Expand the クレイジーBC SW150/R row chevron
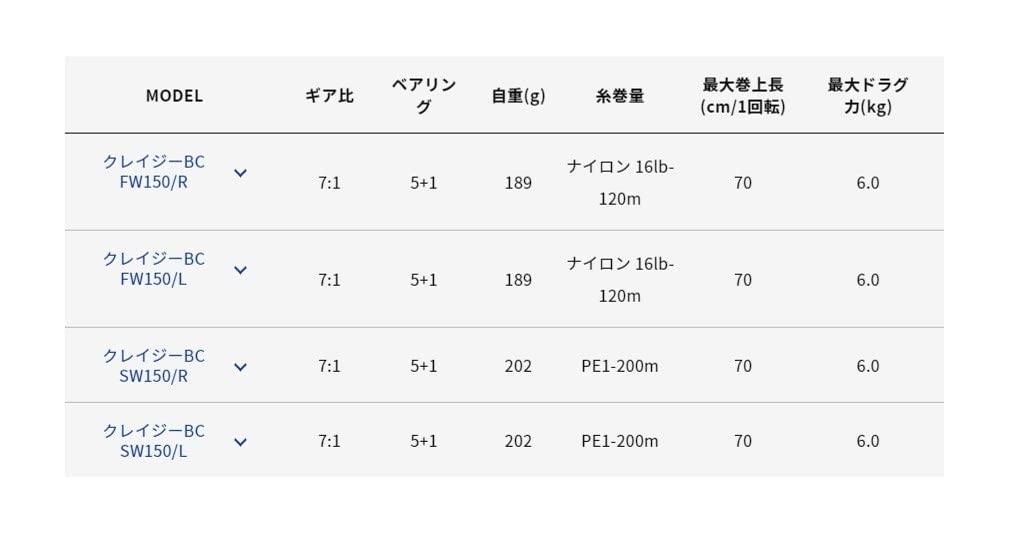This screenshot has width=1016, height=544. [x=240, y=366]
